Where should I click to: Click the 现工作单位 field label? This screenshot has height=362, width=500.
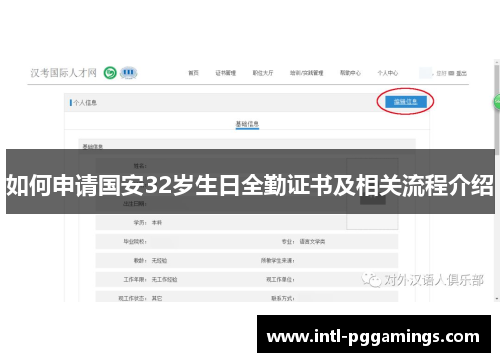pyautogui.click(x=280, y=279)
